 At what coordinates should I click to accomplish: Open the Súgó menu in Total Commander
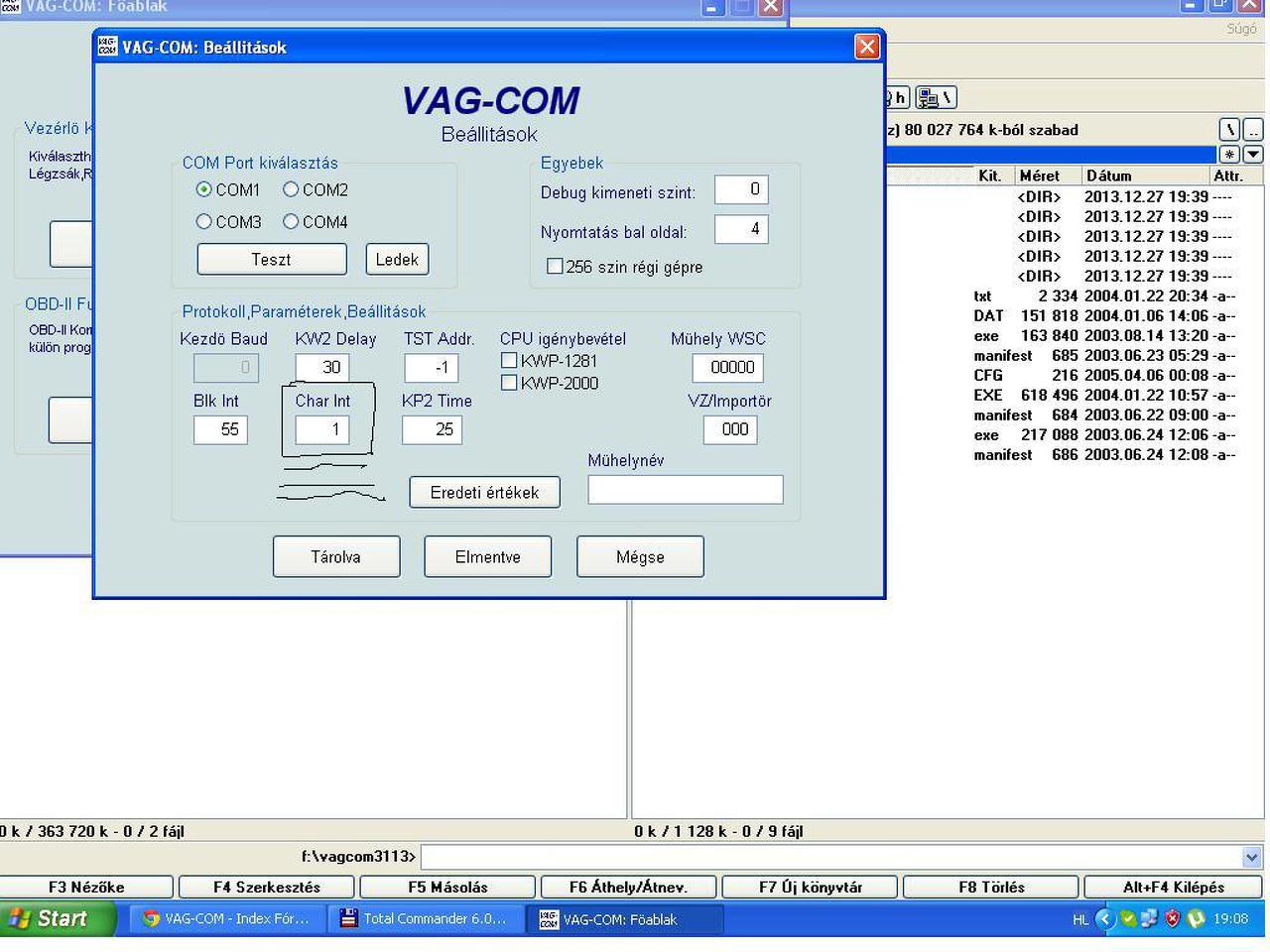pos(1241,29)
